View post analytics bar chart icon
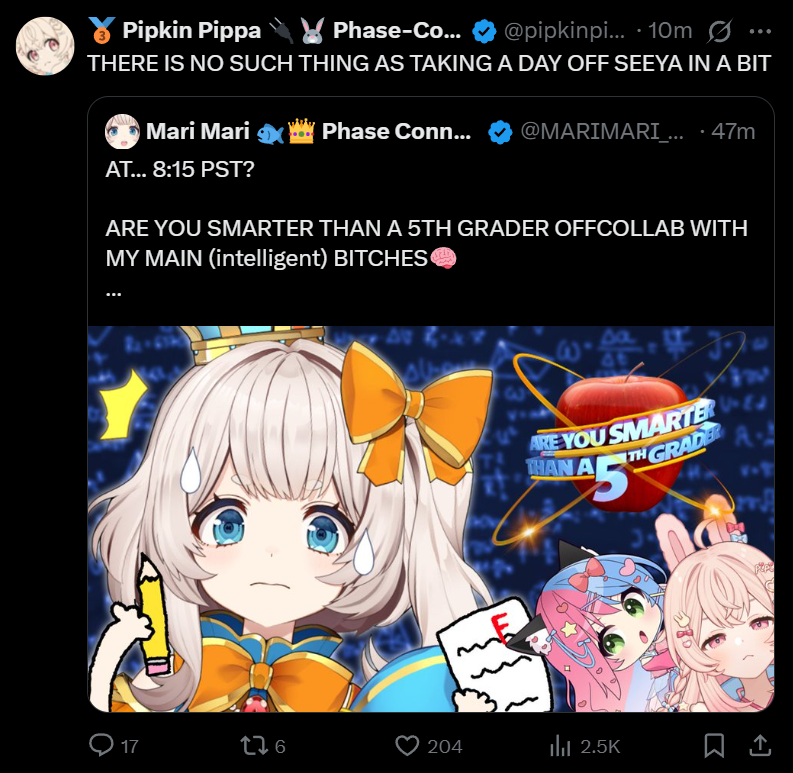Screen dimensions: 793x773 tap(560, 746)
